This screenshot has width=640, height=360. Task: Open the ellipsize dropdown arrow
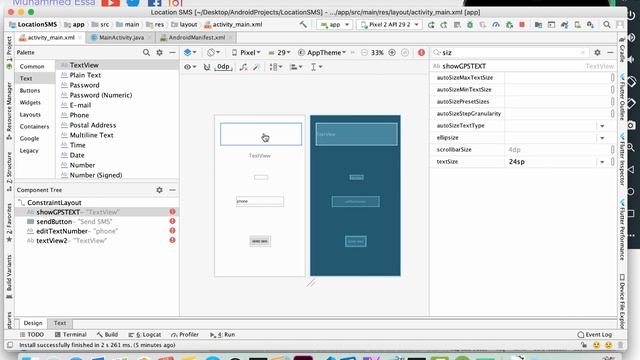point(602,138)
